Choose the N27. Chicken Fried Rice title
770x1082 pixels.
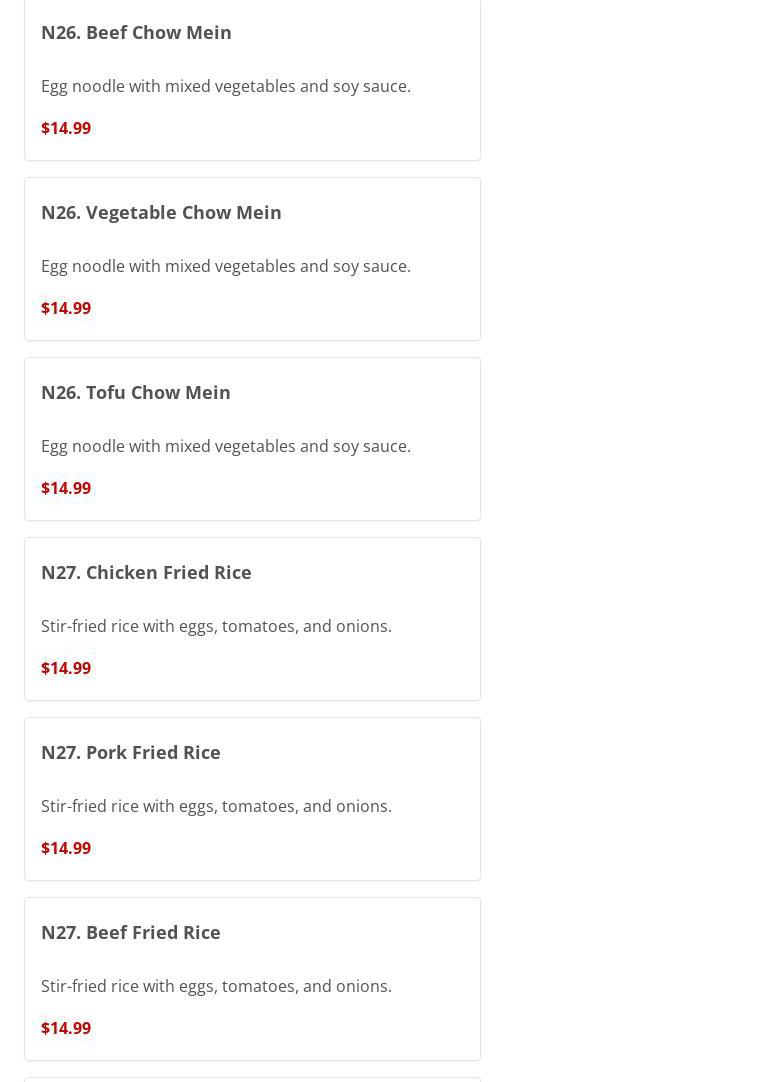click(x=146, y=572)
